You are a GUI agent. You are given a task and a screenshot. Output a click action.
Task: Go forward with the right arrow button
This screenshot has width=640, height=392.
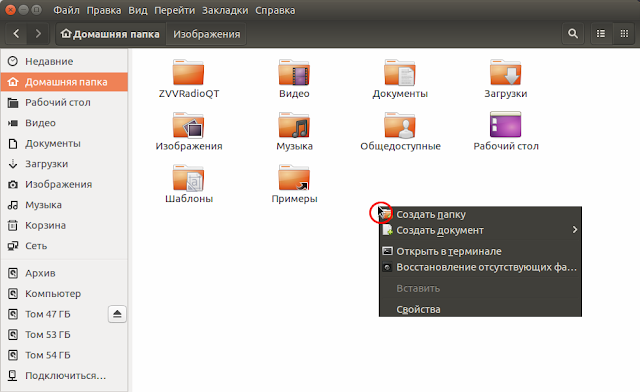(x=38, y=33)
